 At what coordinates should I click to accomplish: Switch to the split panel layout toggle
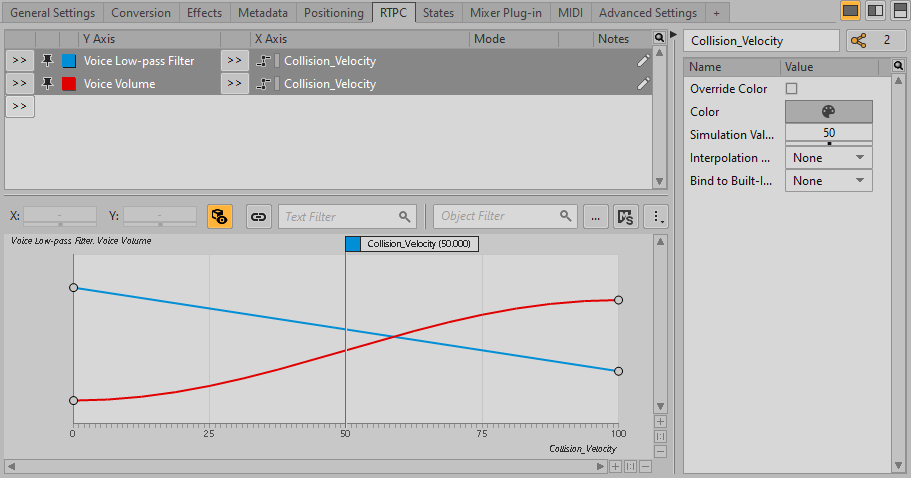coord(874,11)
